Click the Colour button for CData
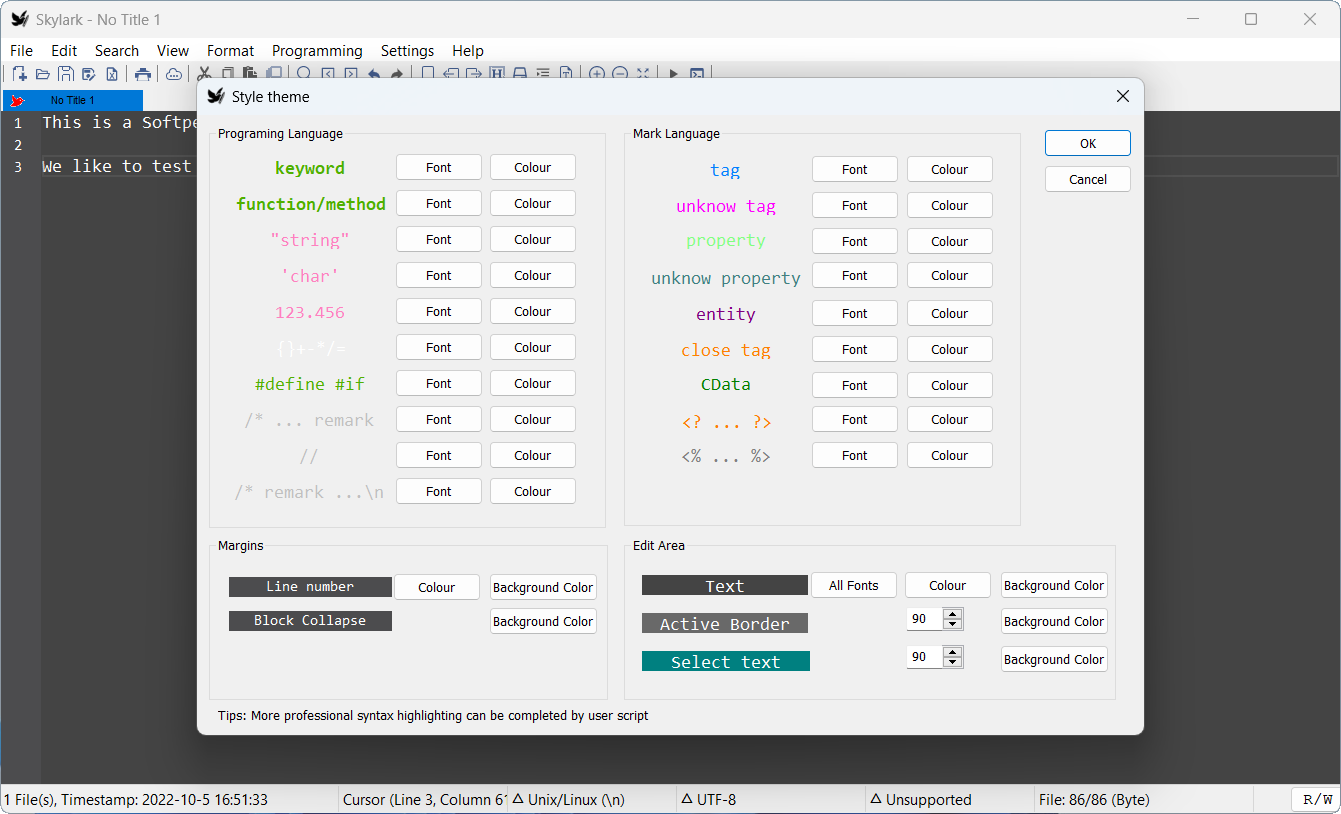 950,385
